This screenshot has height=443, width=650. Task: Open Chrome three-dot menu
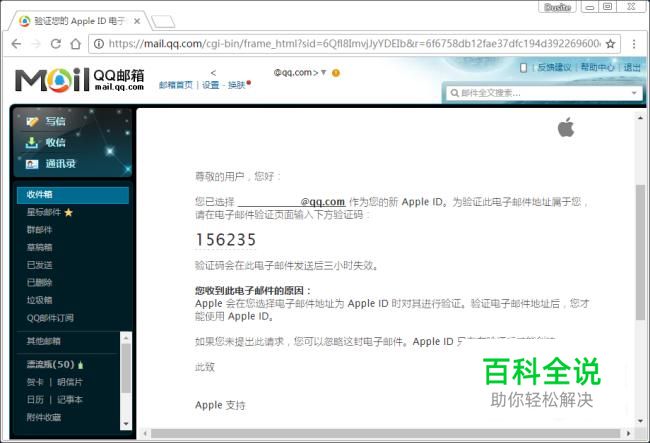(x=633, y=44)
